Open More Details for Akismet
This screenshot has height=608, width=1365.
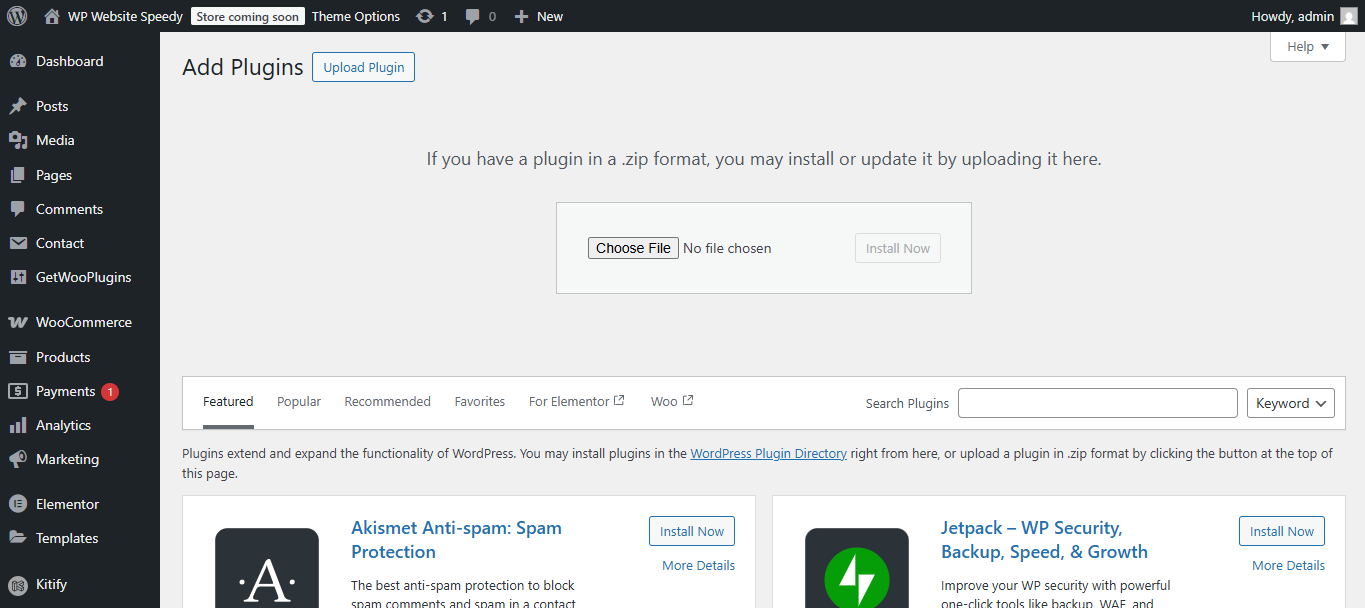(x=698, y=565)
